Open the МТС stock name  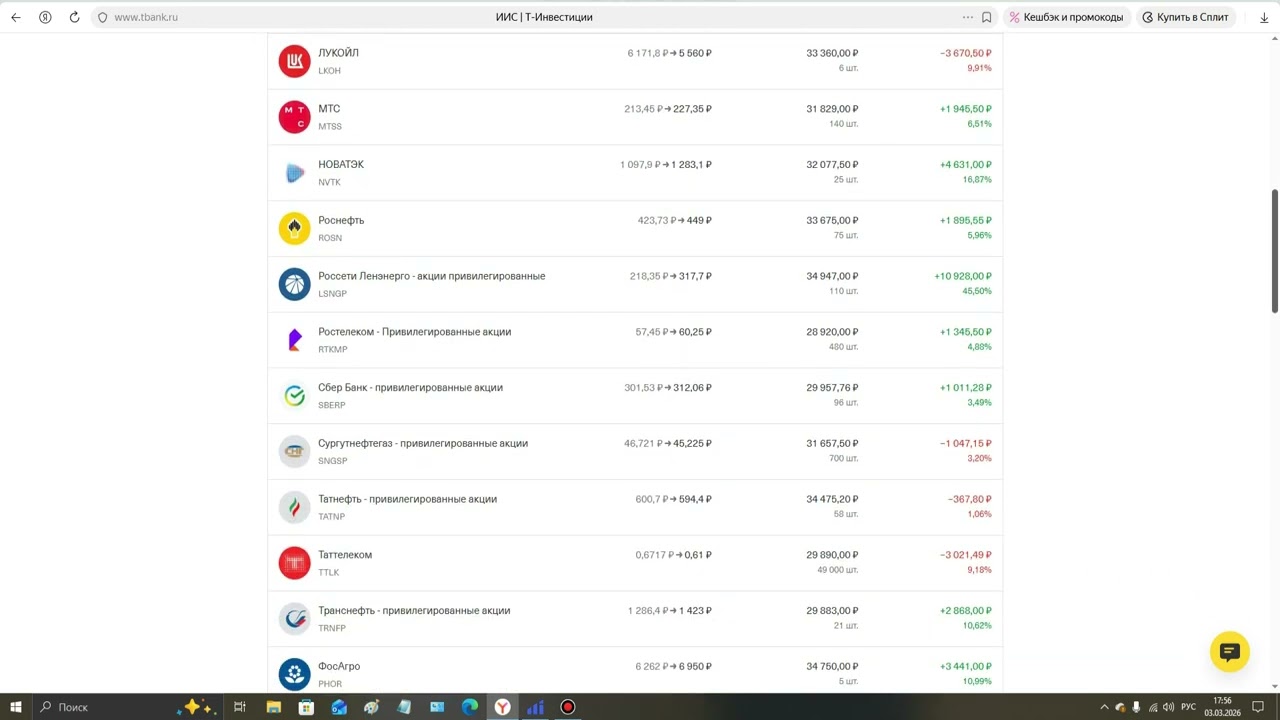[329, 109]
